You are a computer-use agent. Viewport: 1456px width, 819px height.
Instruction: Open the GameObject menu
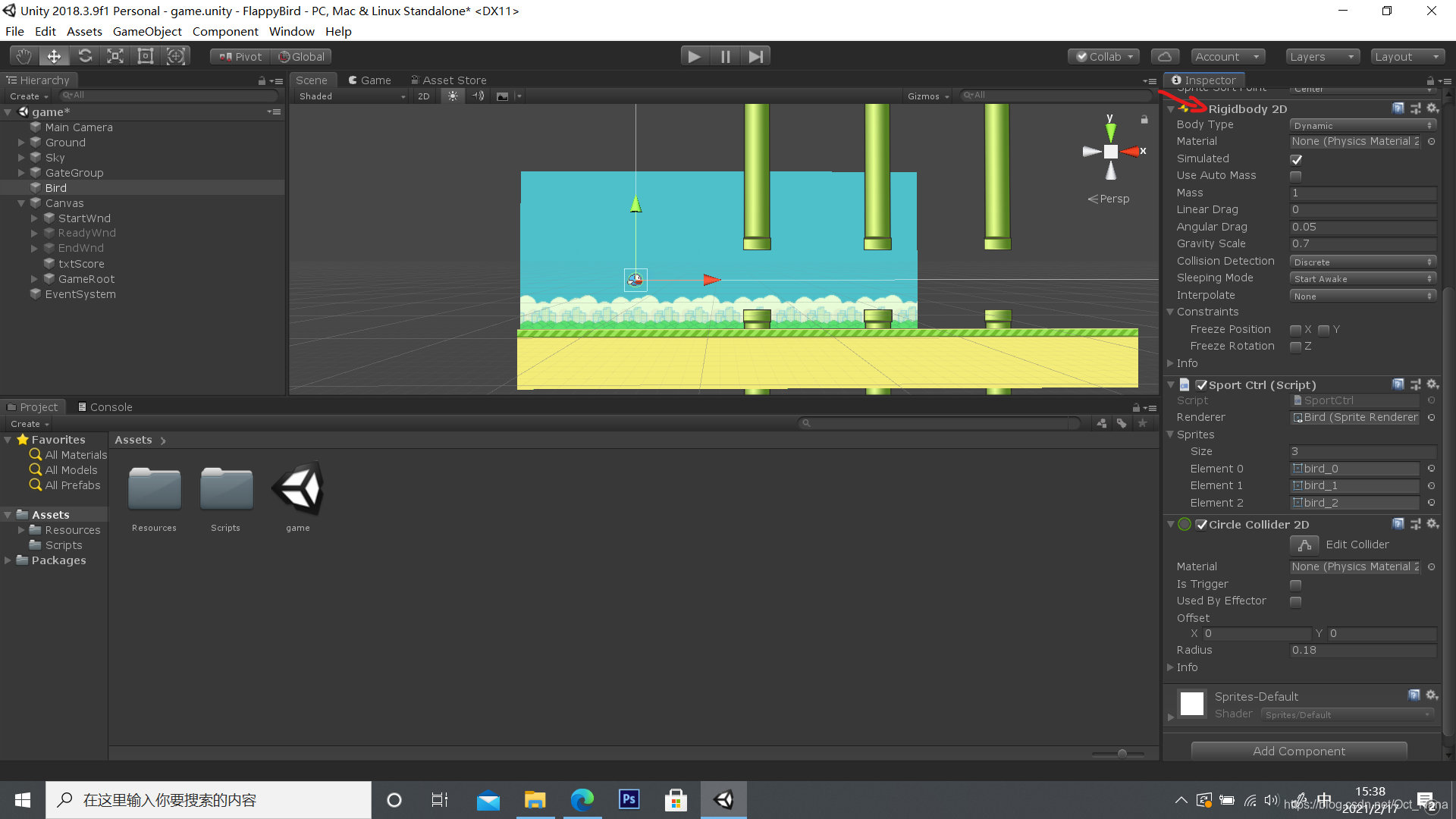(x=147, y=31)
